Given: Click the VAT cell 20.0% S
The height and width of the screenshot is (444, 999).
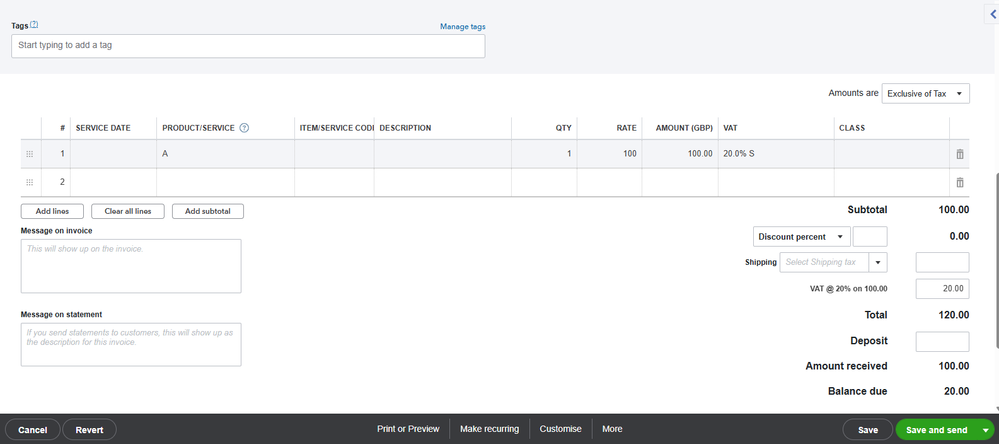Looking at the screenshot, I should 776,154.
